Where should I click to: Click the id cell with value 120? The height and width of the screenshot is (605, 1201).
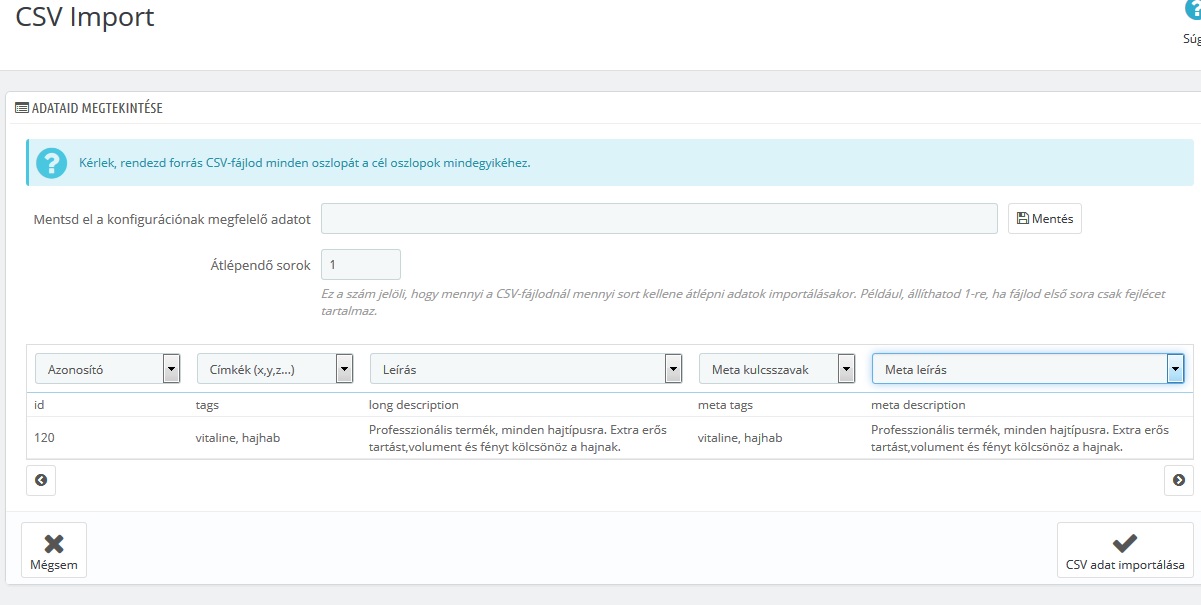(x=45, y=438)
